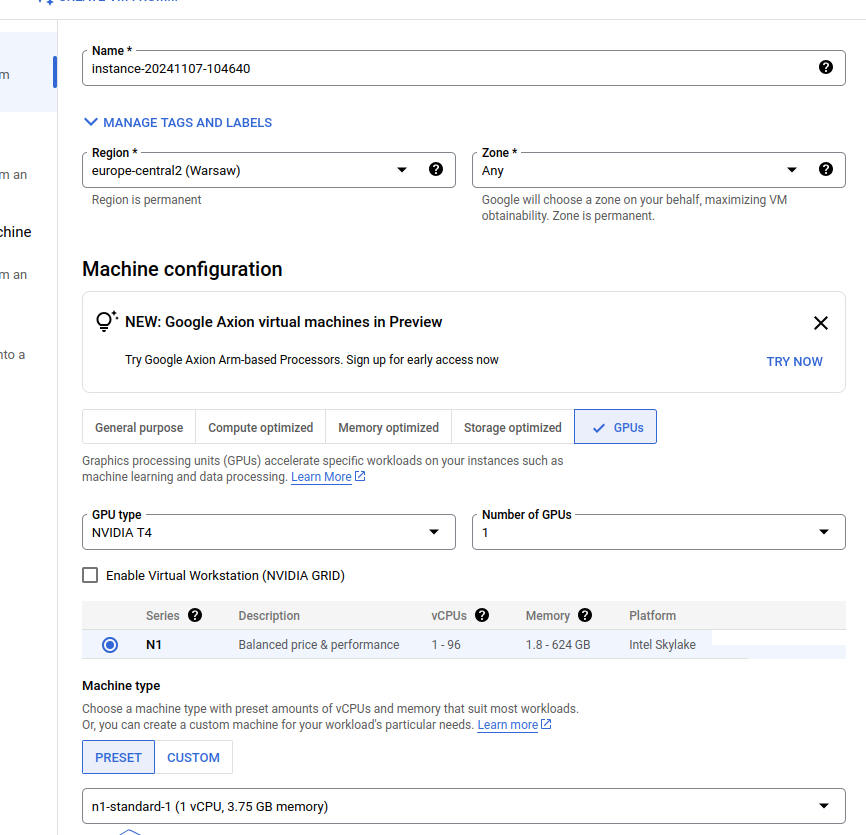
Task: Click the Name field help icon
Action: pos(825,67)
